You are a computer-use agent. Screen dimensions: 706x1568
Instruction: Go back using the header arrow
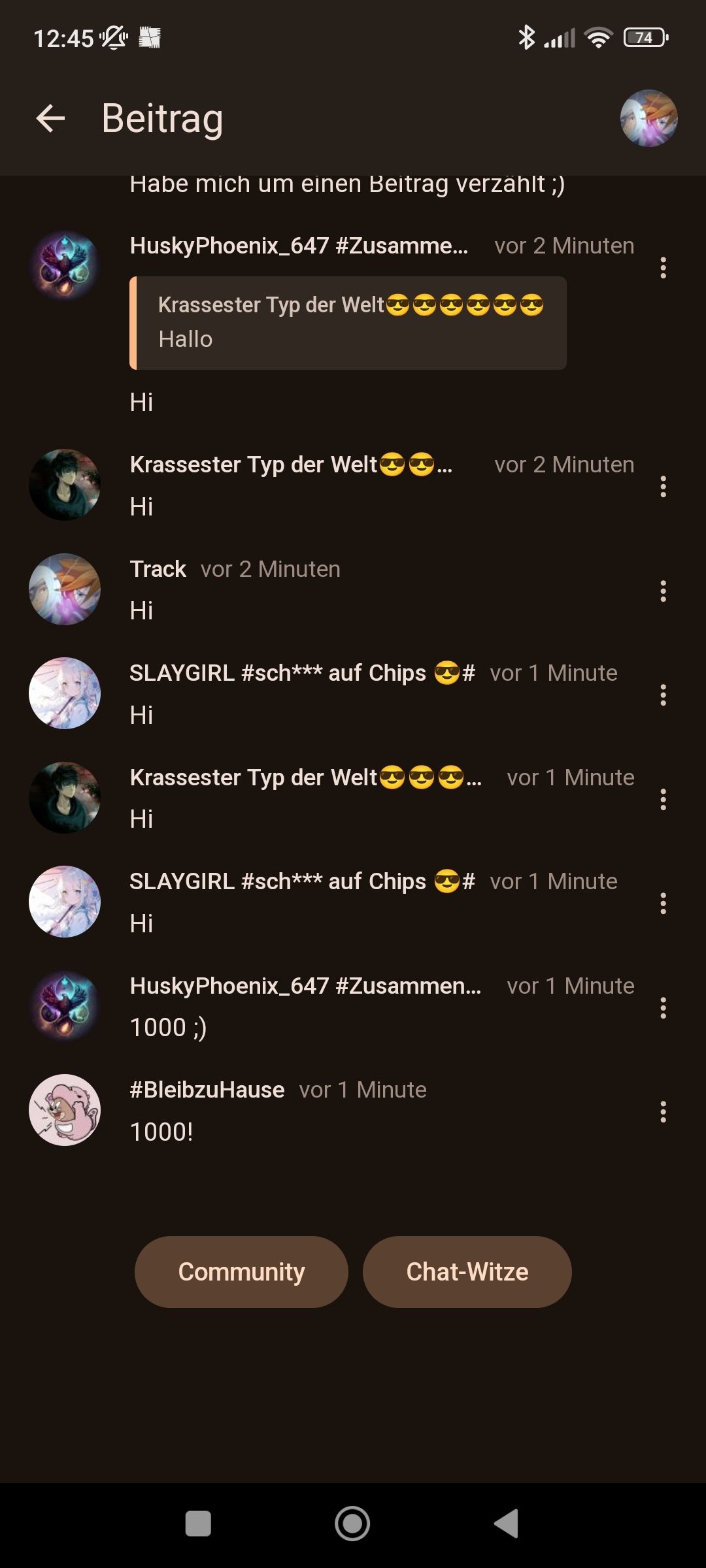pos(50,118)
